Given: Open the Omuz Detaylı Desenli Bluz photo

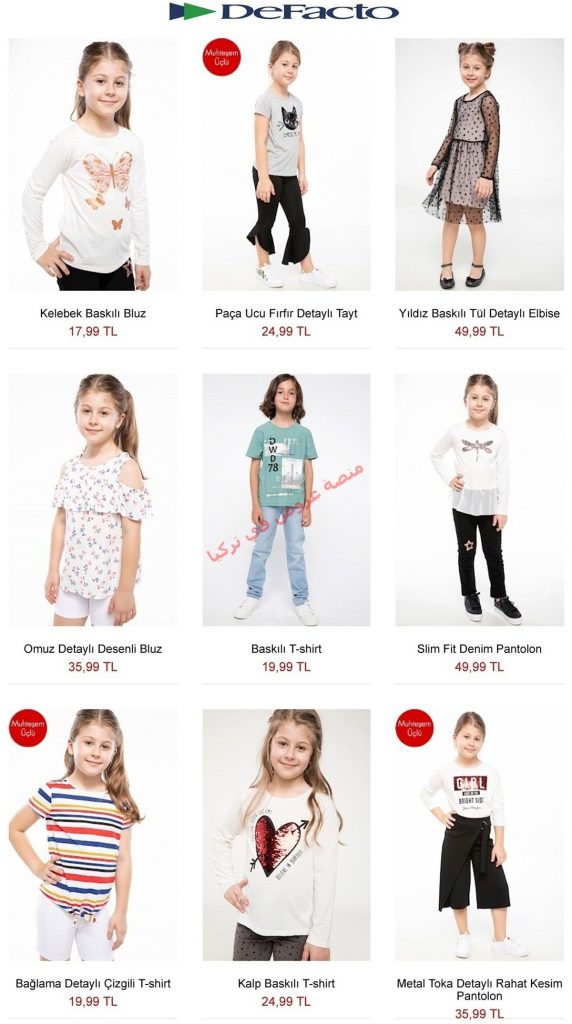Looking at the screenshot, I should (x=93, y=500).
